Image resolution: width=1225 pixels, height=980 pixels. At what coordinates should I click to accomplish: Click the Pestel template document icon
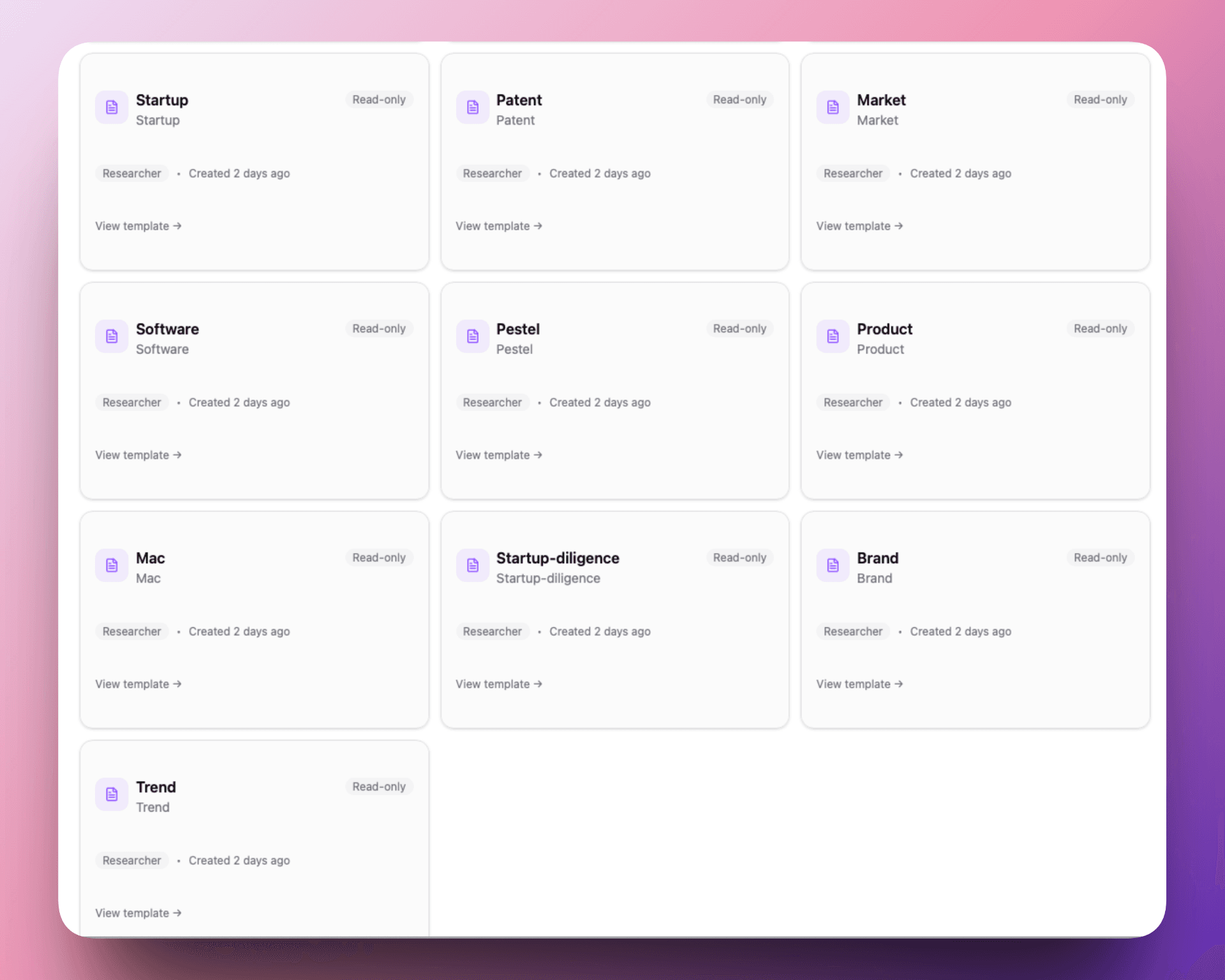click(472, 336)
